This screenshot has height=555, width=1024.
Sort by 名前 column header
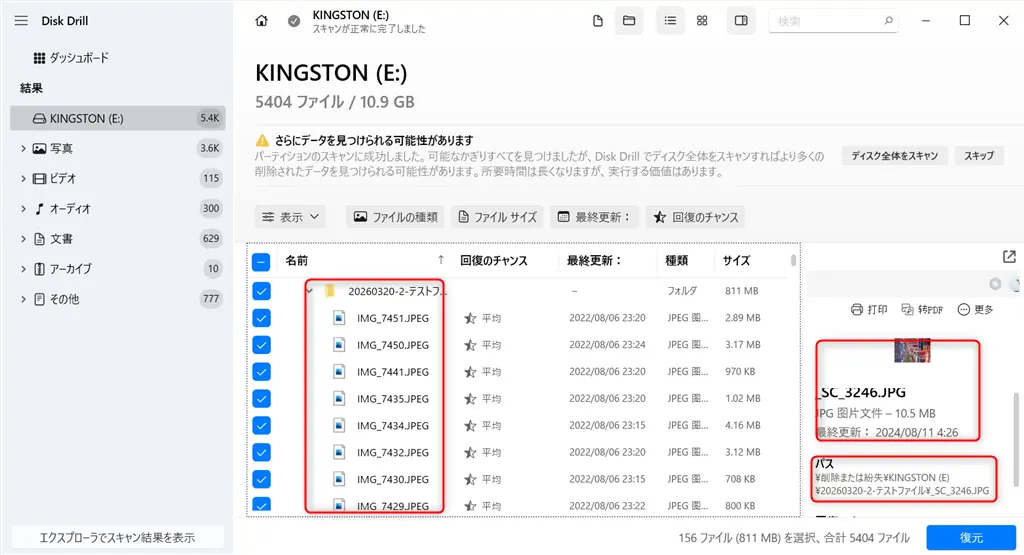[x=296, y=261]
